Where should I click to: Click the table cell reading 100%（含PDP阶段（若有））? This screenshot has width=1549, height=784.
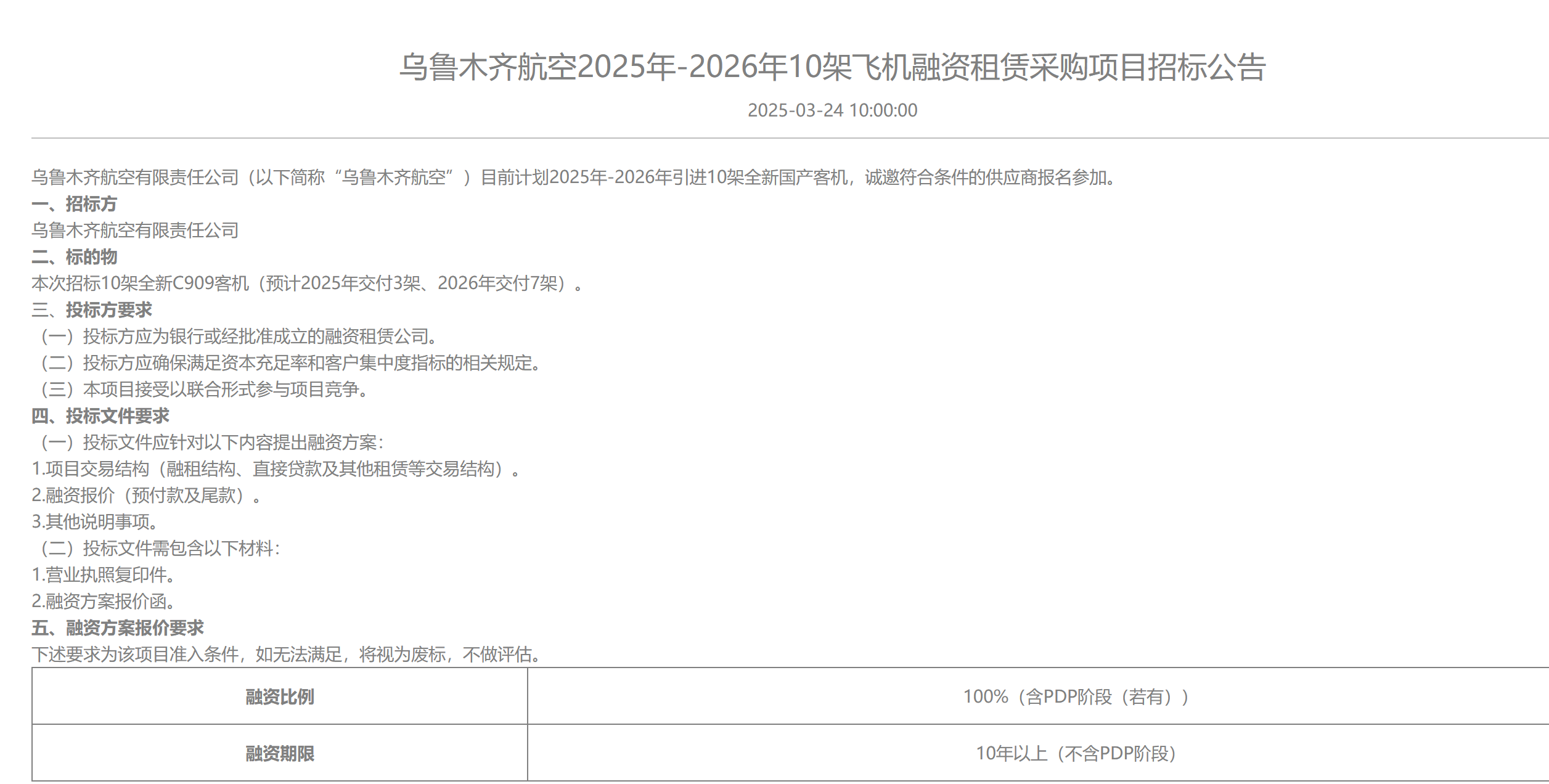pos(1076,697)
